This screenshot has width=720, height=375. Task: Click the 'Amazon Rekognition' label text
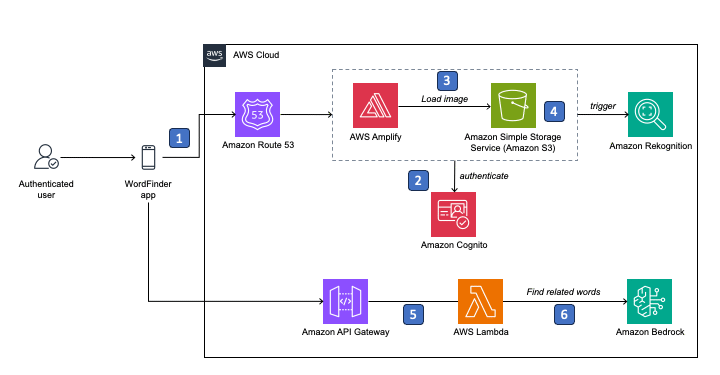coord(651,146)
